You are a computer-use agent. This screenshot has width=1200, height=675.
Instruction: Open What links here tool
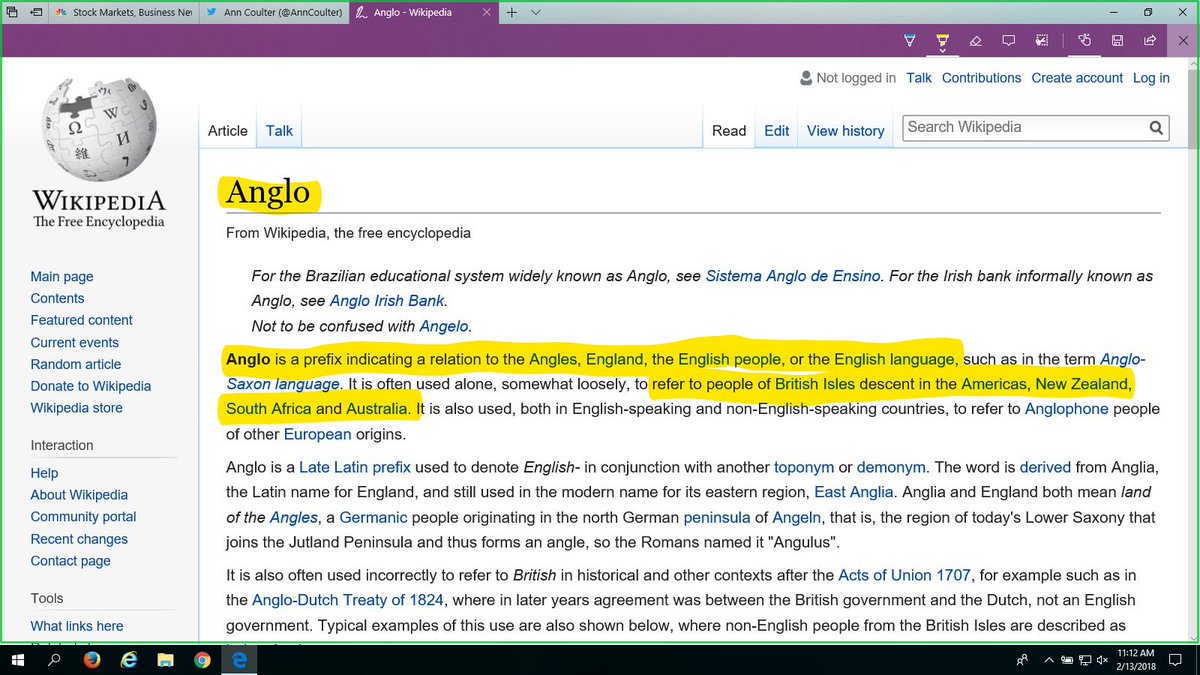pos(77,627)
